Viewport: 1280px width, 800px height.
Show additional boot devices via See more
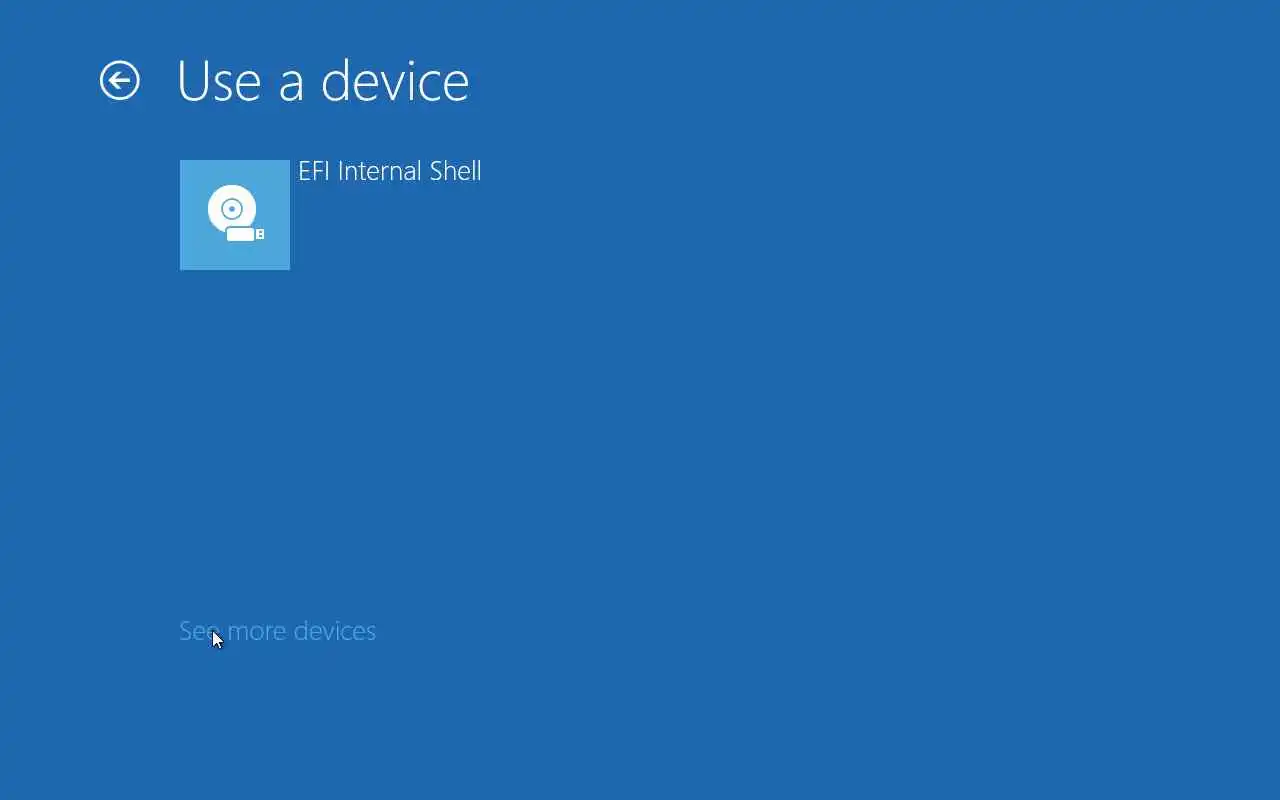(277, 631)
